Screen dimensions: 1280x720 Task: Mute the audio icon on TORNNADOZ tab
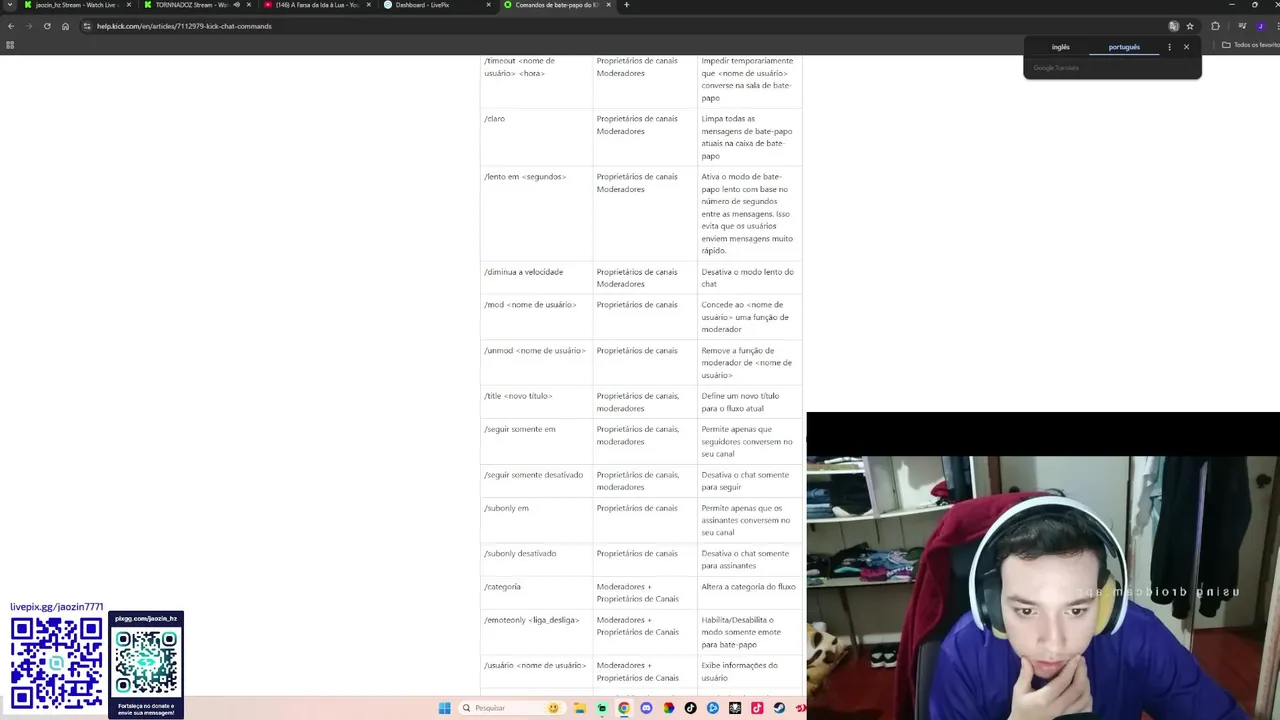tap(236, 5)
